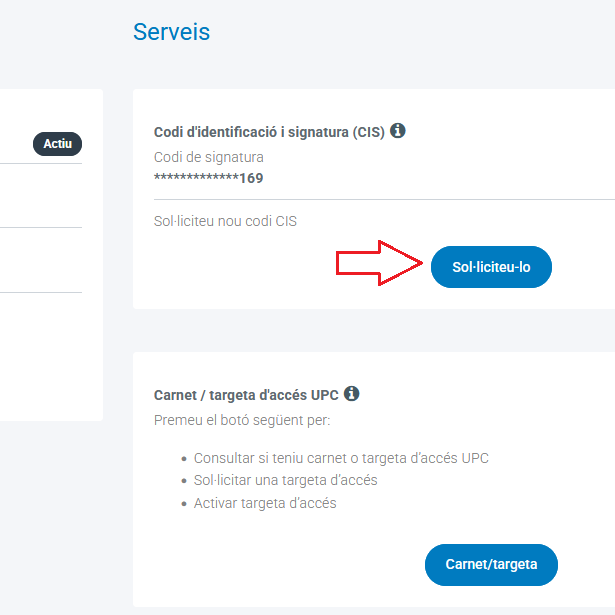Open the Carnet/targeta button
Viewport: 615px width, 615px height.
(491, 564)
